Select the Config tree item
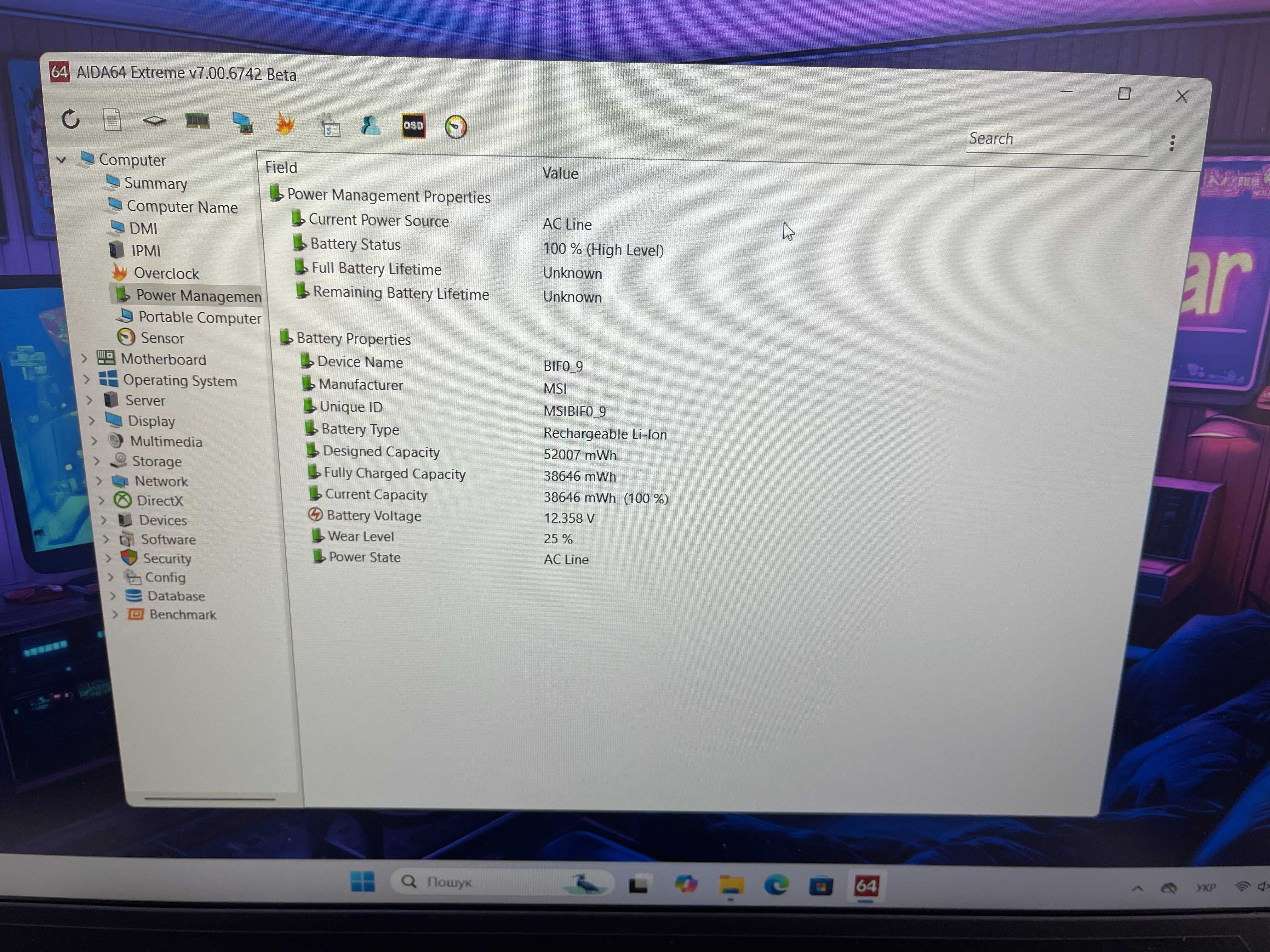 click(156, 577)
